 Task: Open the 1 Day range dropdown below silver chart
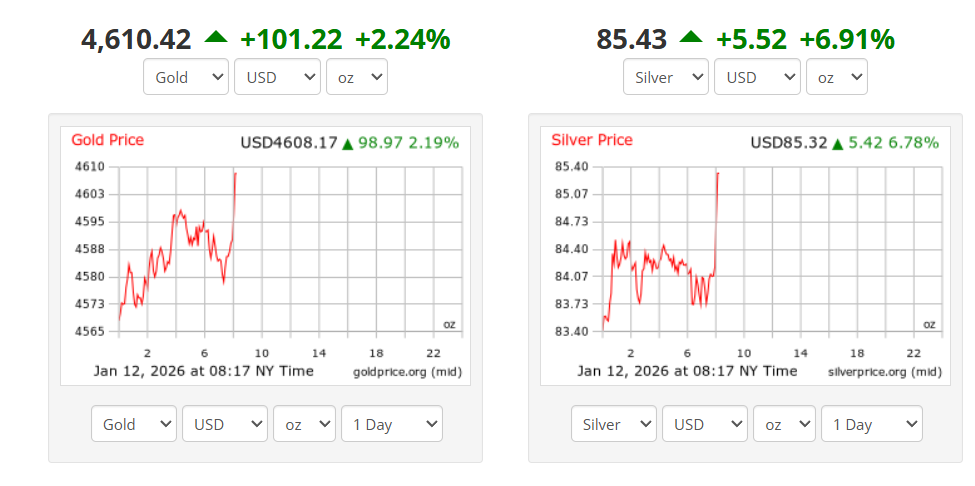(x=872, y=424)
